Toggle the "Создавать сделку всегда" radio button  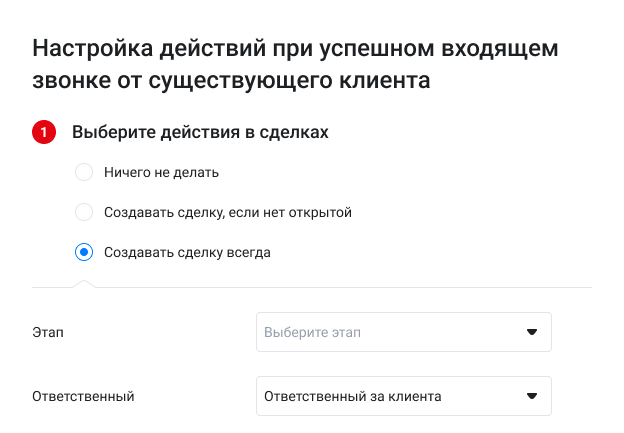coord(85,252)
